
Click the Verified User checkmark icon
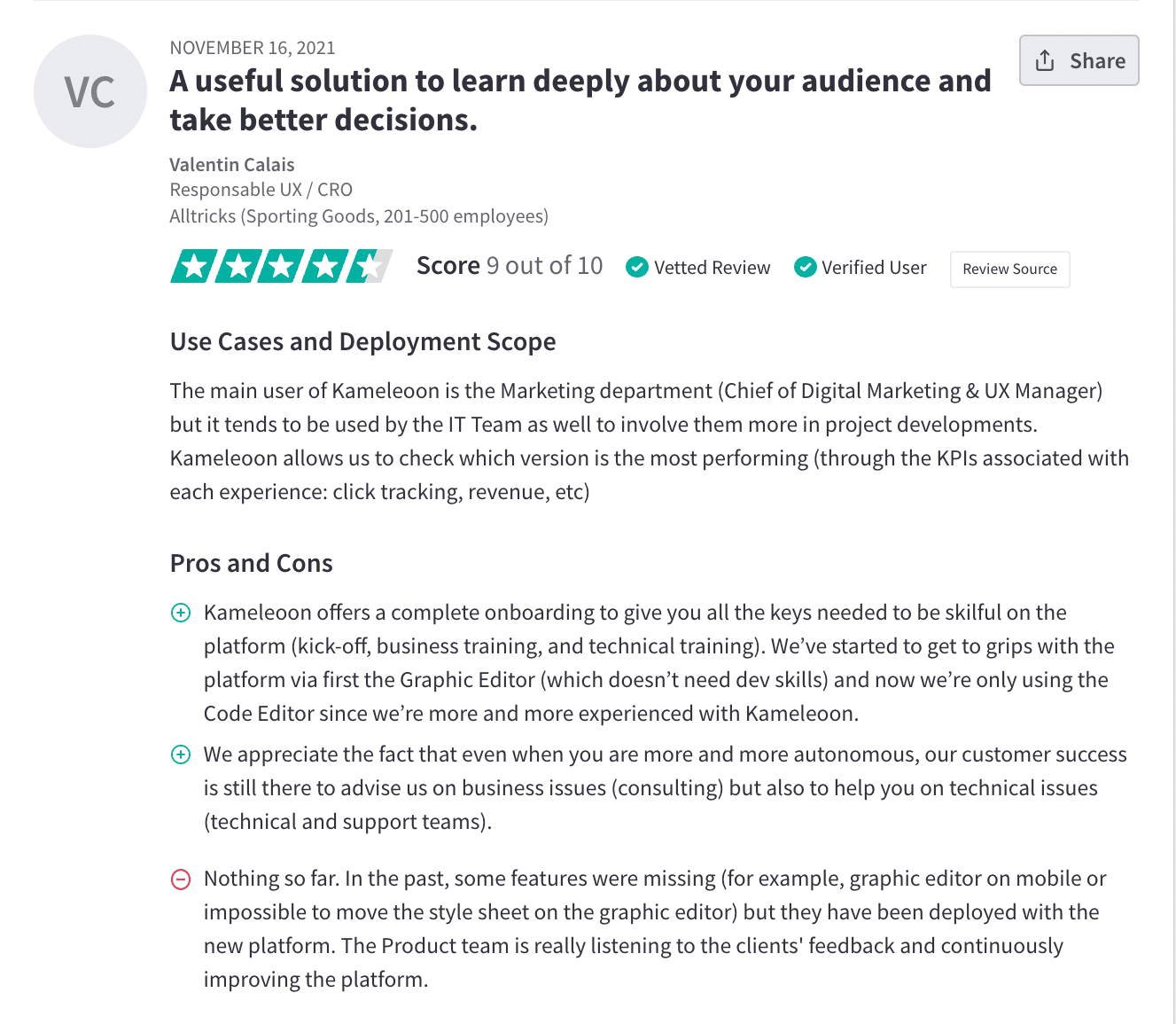805,267
